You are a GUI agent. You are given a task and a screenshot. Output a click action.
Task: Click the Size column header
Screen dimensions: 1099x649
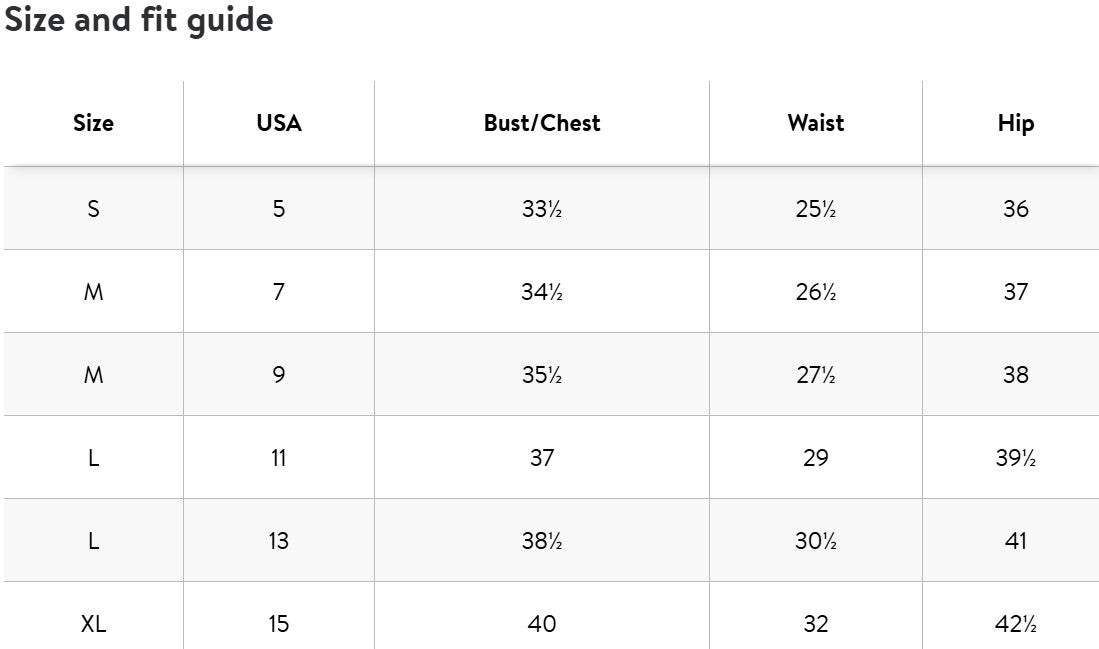93,123
